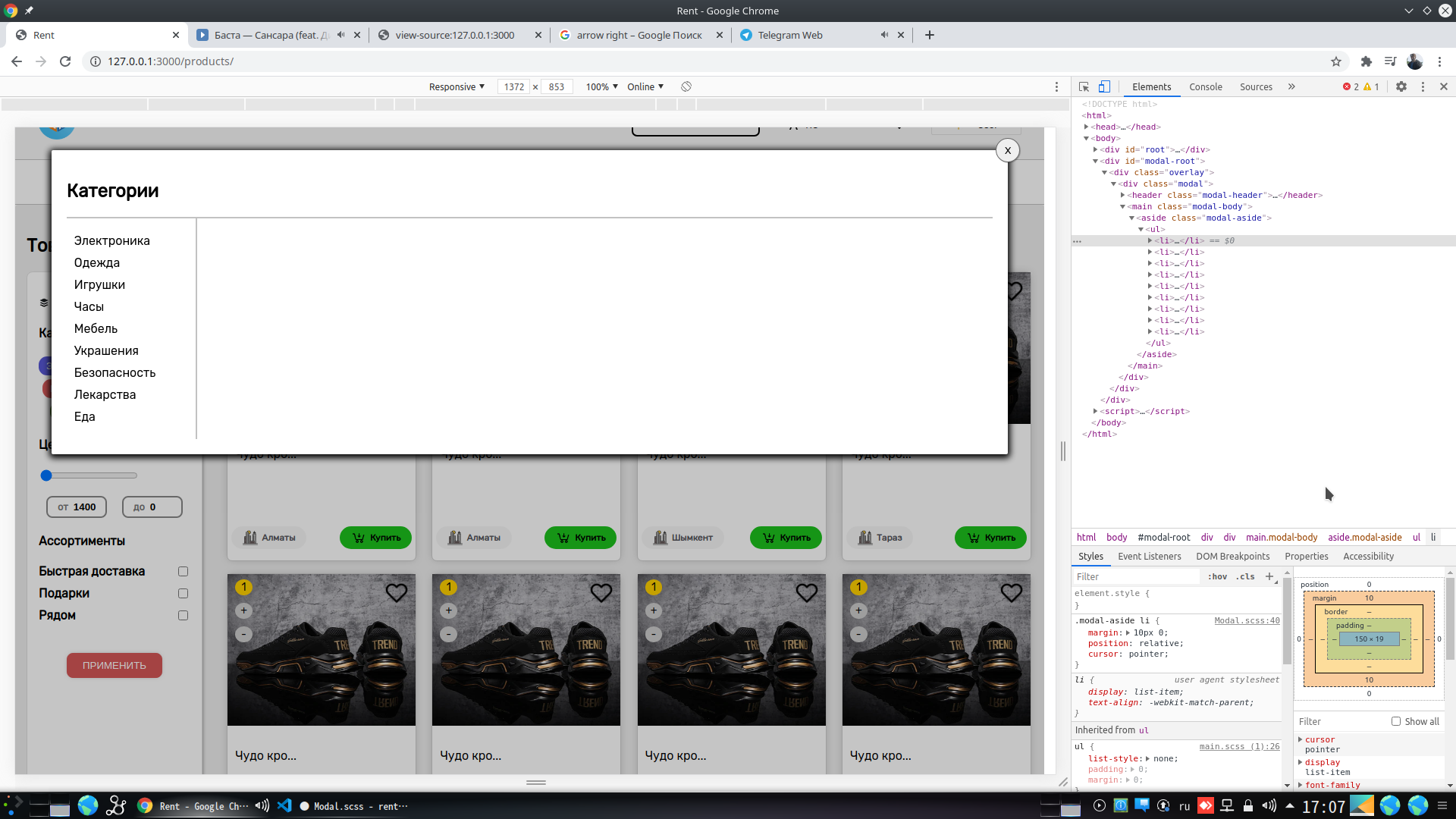Bookmark this page with star icon
Viewport: 1456px width, 819px height.
click(1336, 61)
